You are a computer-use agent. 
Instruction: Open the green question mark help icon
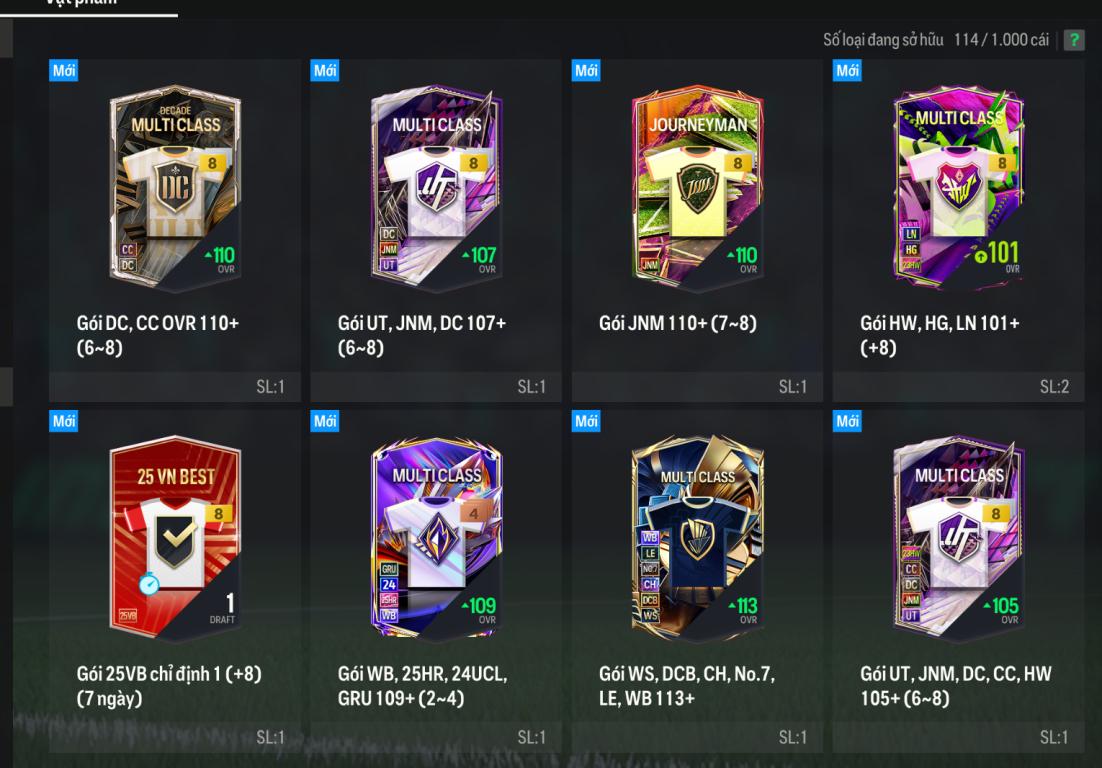pos(1073,40)
